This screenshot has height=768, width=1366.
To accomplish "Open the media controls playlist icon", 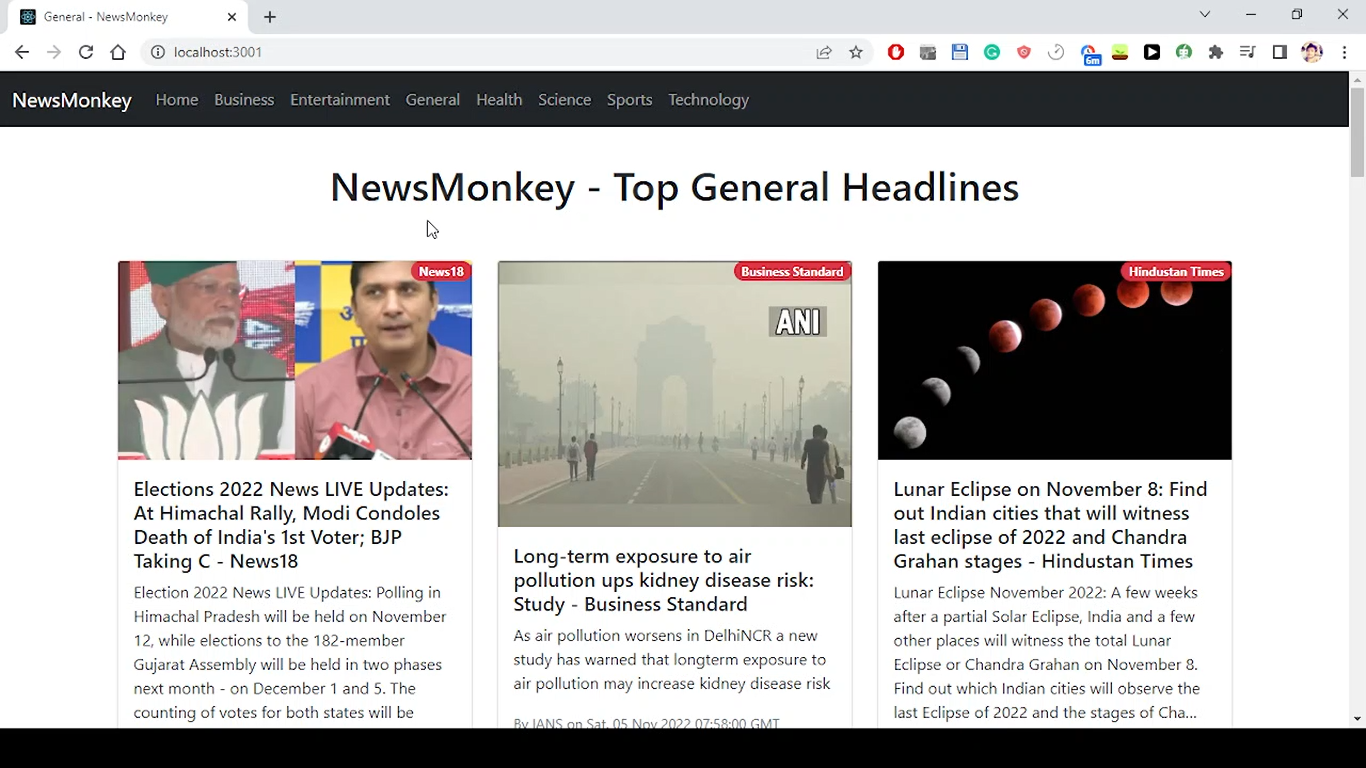I will click(x=1248, y=52).
